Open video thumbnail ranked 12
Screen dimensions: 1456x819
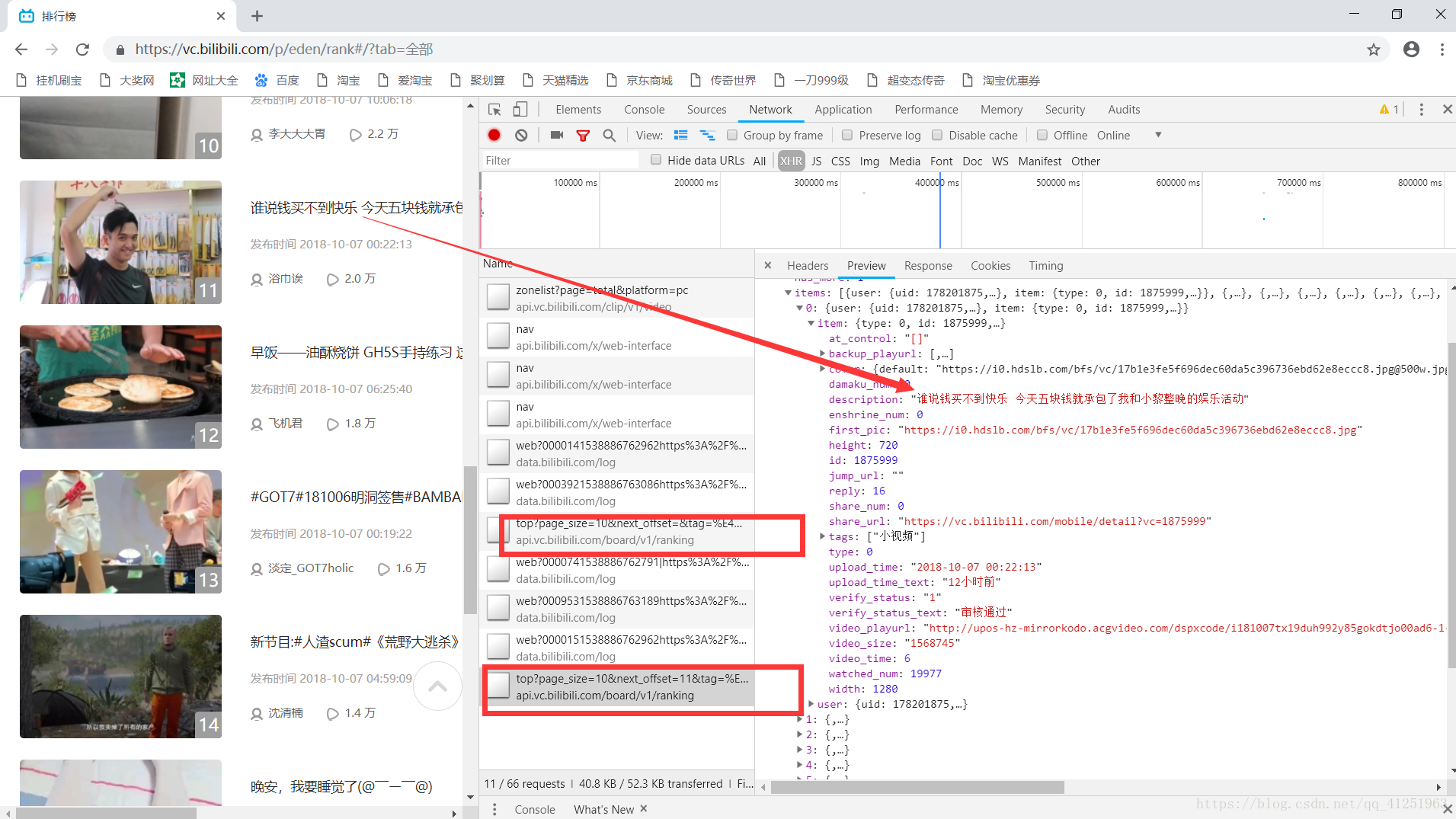[x=120, y=386]
